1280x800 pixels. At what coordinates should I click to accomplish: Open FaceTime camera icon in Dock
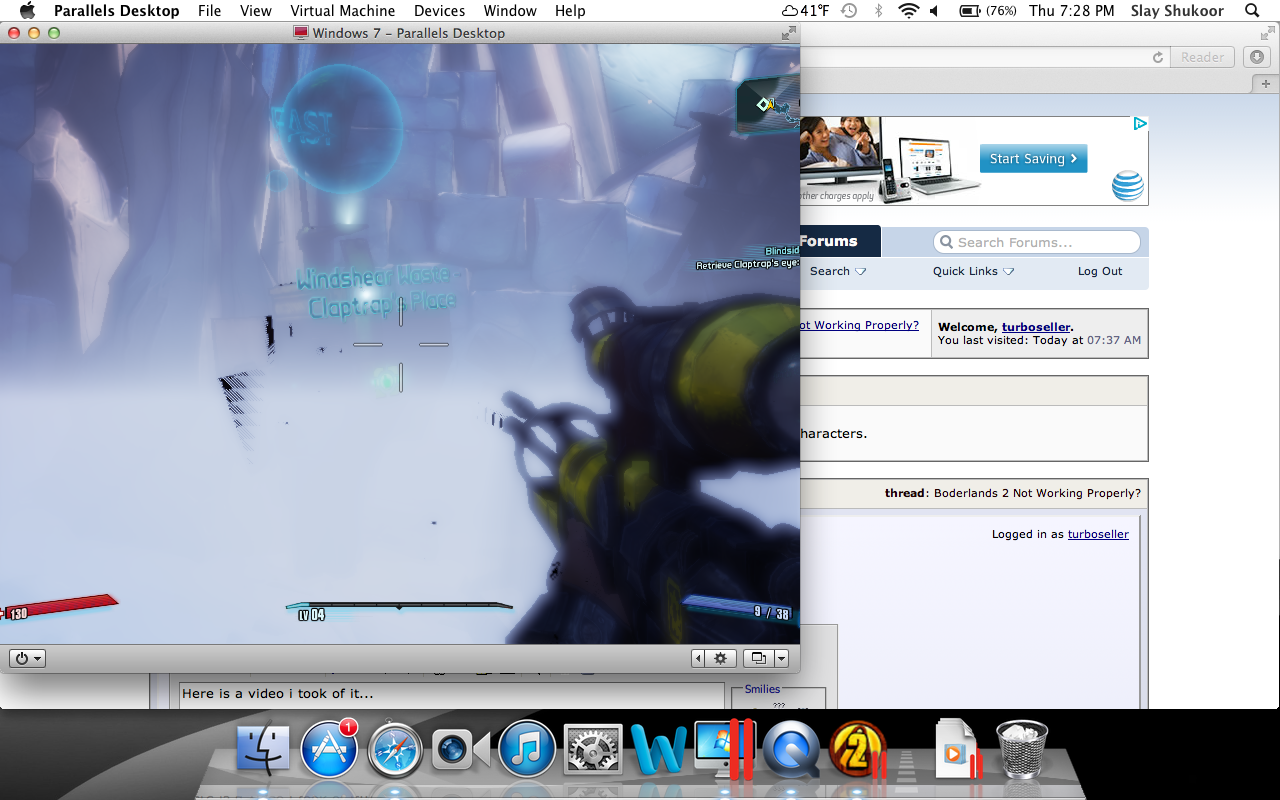coord(460,750)
